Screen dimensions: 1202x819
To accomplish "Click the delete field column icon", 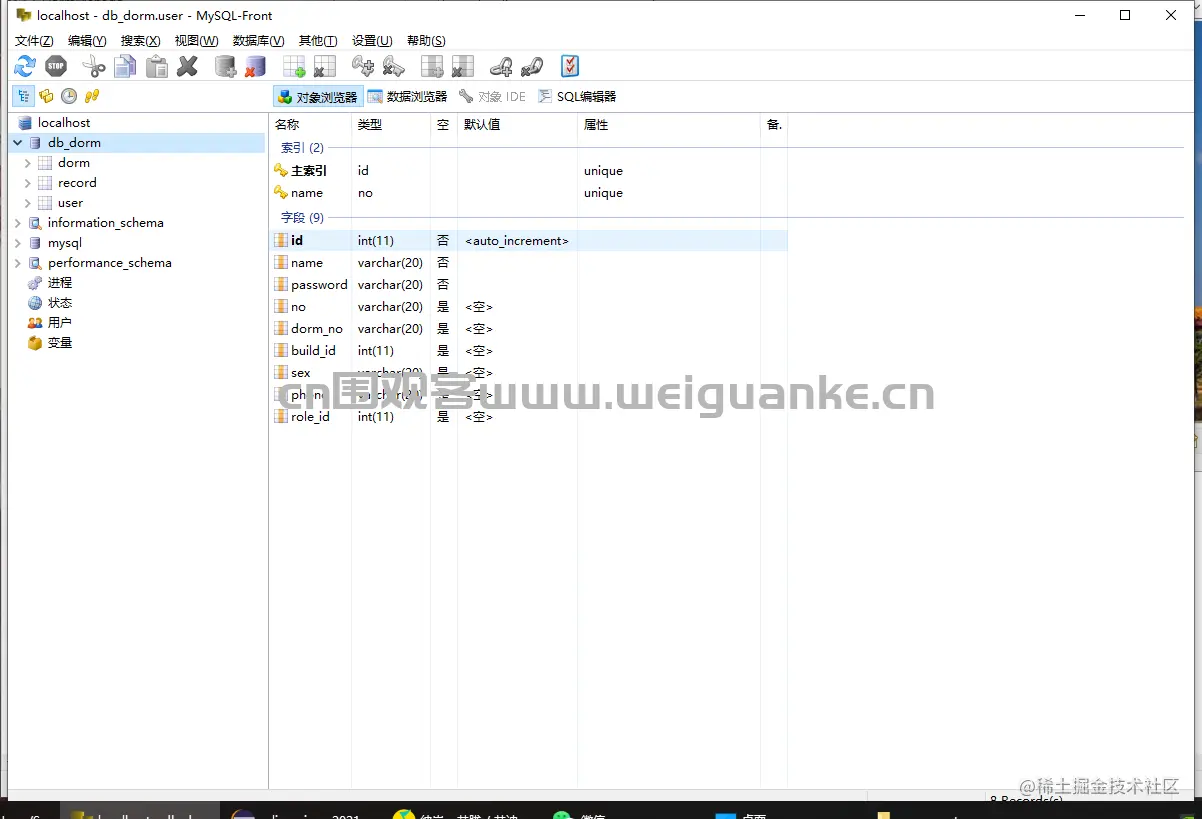I will pyautogui.click(x=462, y=67).
